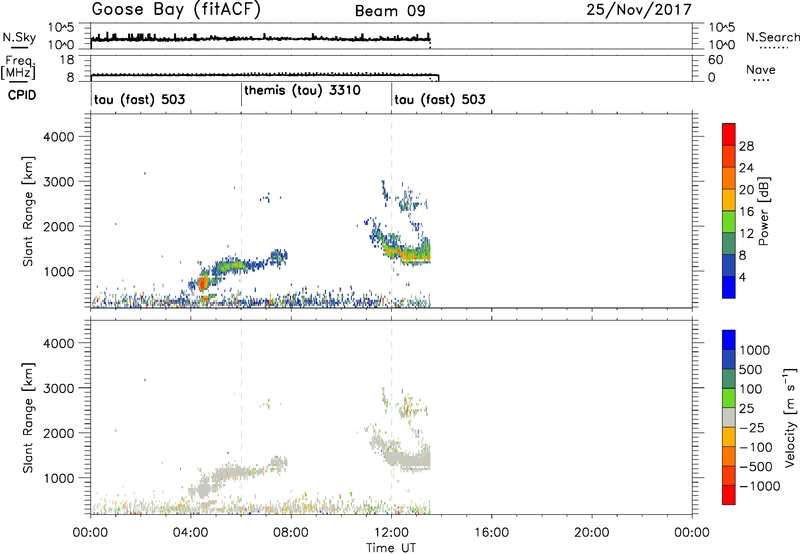Click the light green 12-16 dB Power colorbar segment
The image size is (800, 554).
pyautogui.click(x=729, y=221)
